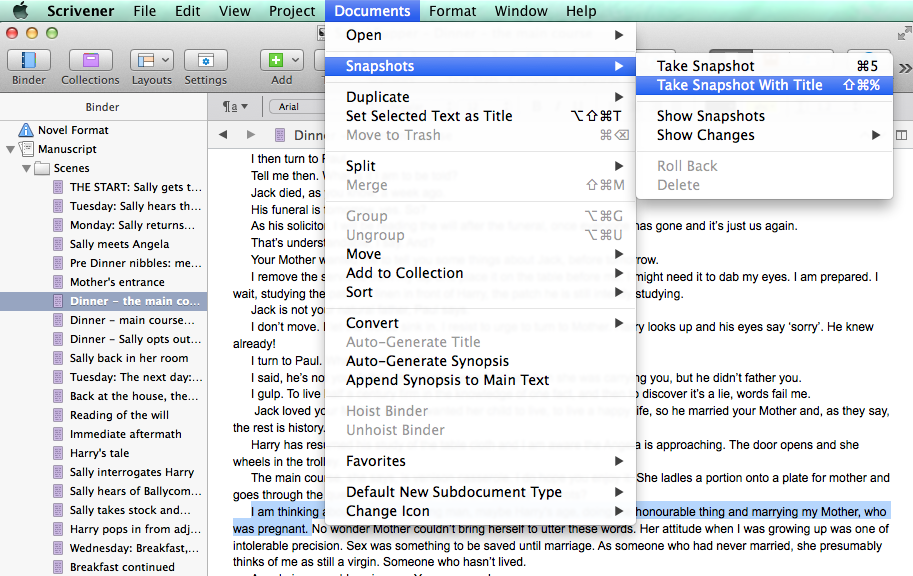Open the File menu
The height and width of the screenshot is (576, 913).
(x=144, y=11)
